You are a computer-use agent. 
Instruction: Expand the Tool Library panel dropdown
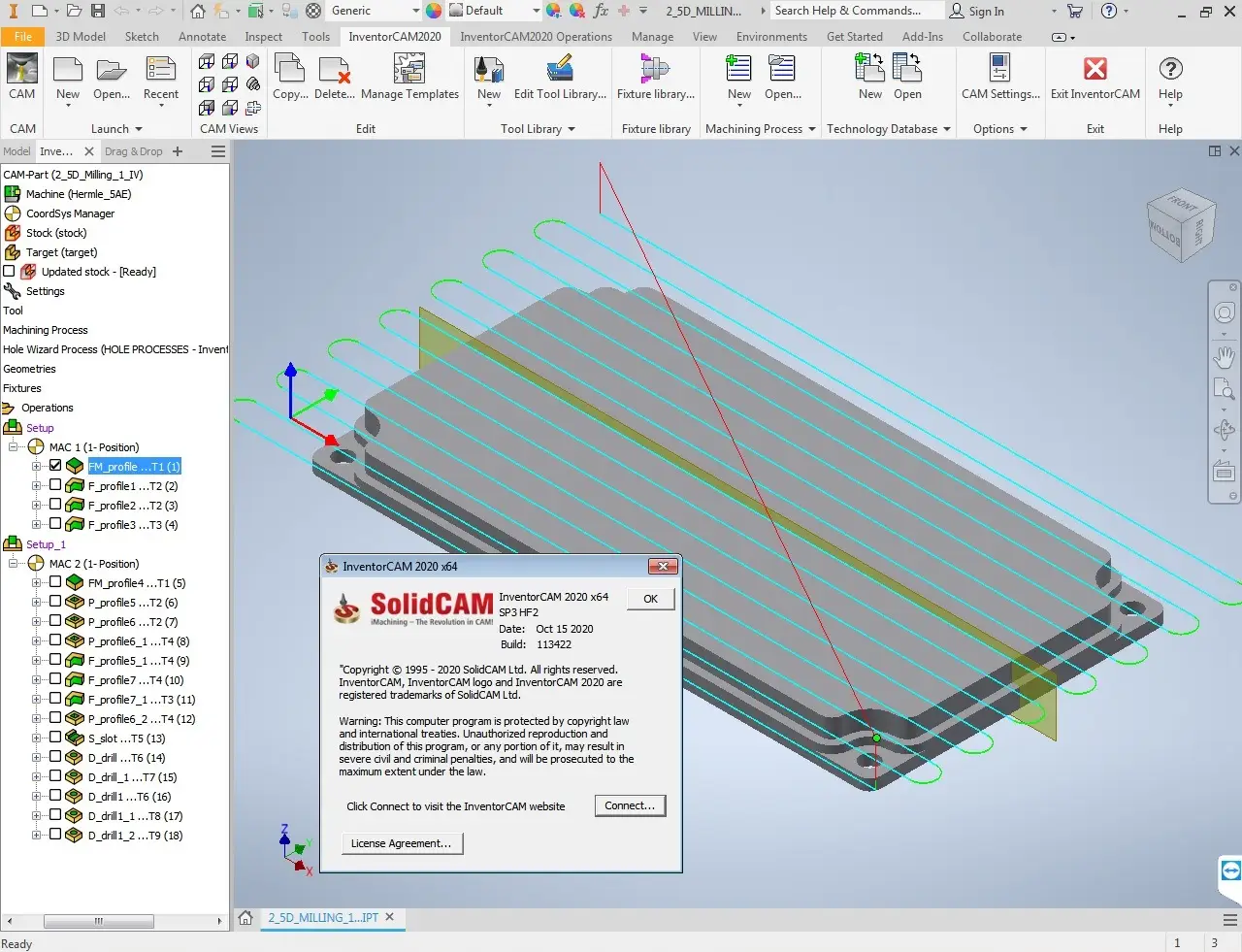[x=572, y=129]
